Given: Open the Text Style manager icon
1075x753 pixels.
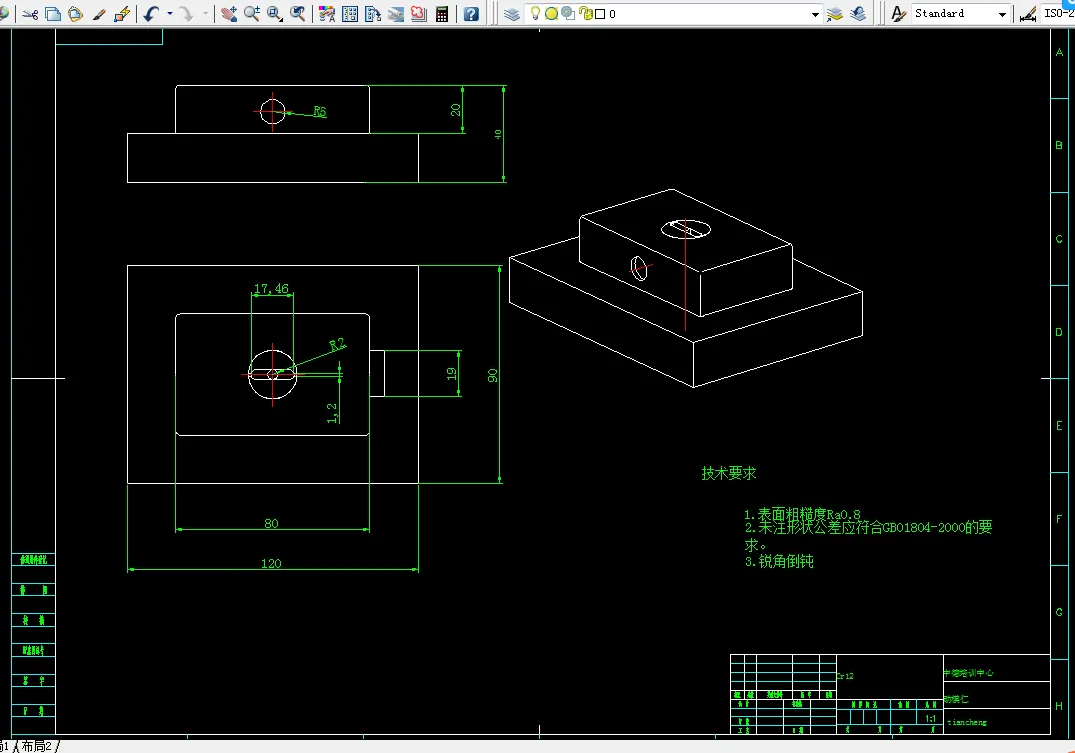Looking at the screenshot, I should [898, 14].
